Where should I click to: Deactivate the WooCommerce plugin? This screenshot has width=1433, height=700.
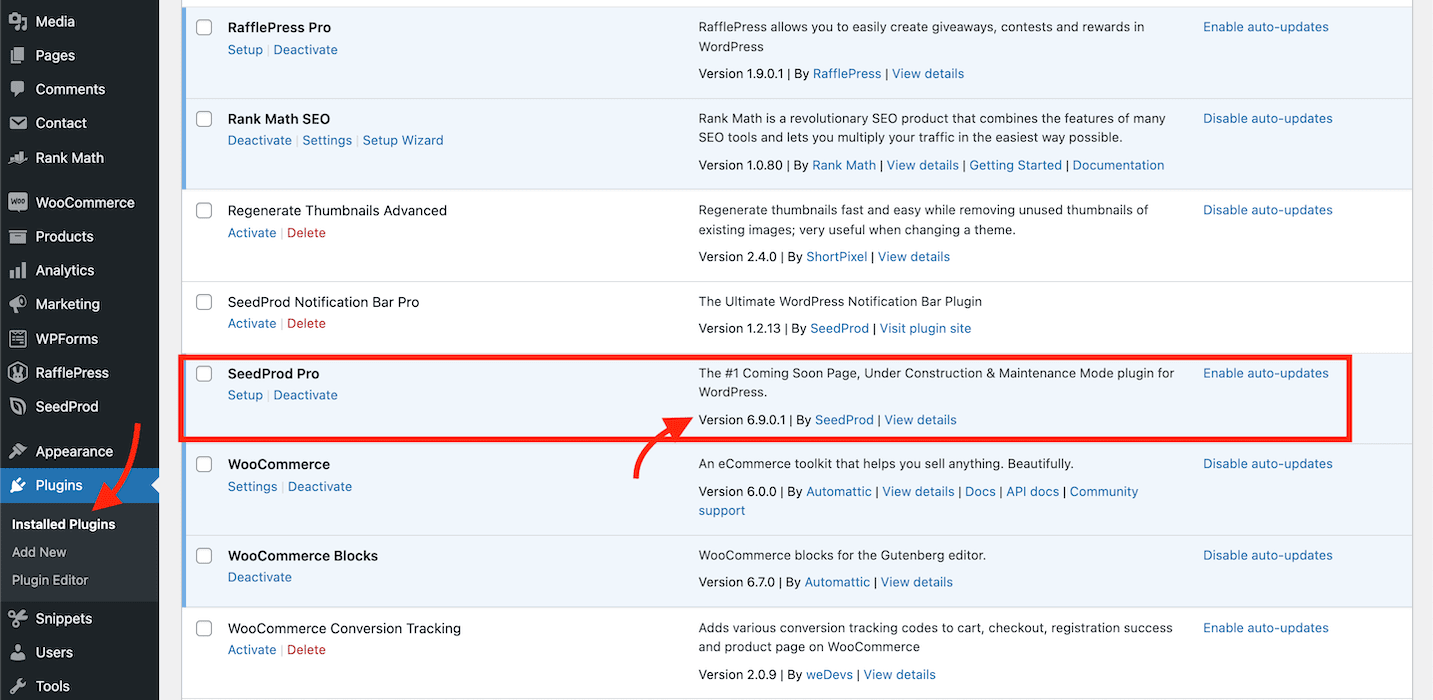[320, 487]
